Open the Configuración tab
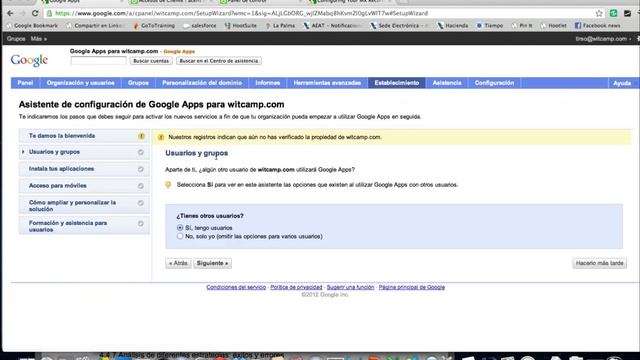640x360 pixels. coord(494,83)
